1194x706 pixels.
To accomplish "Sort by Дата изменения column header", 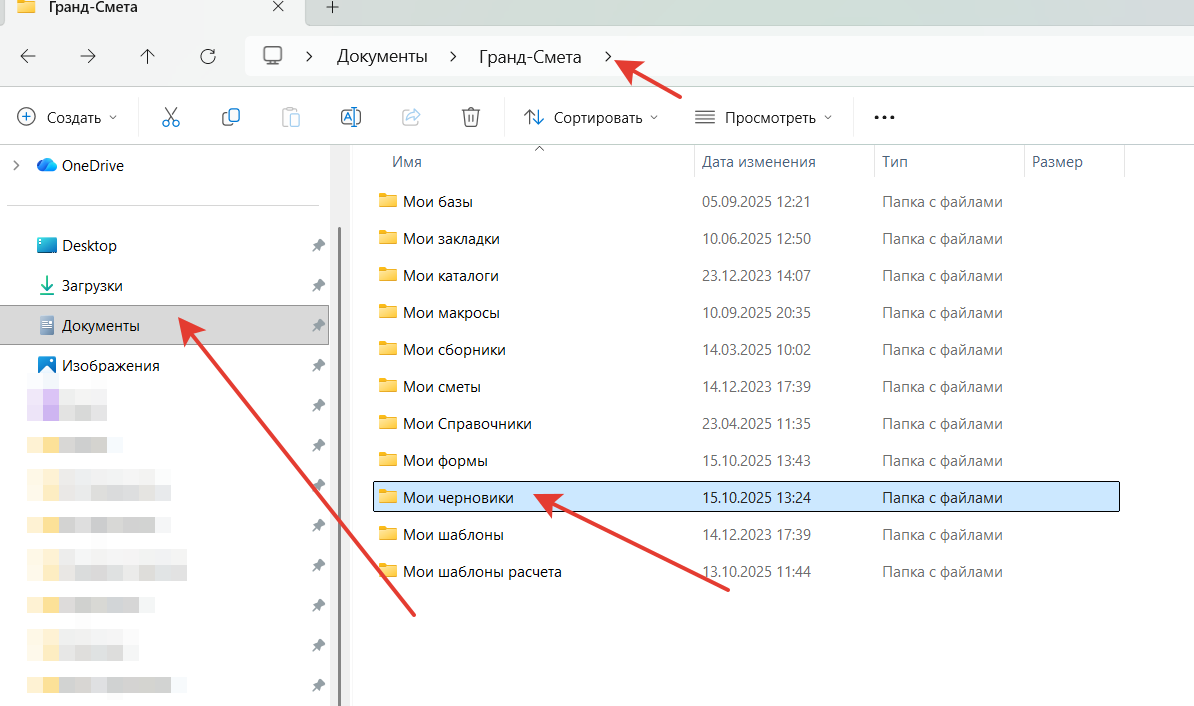I will tap(758, 162).
